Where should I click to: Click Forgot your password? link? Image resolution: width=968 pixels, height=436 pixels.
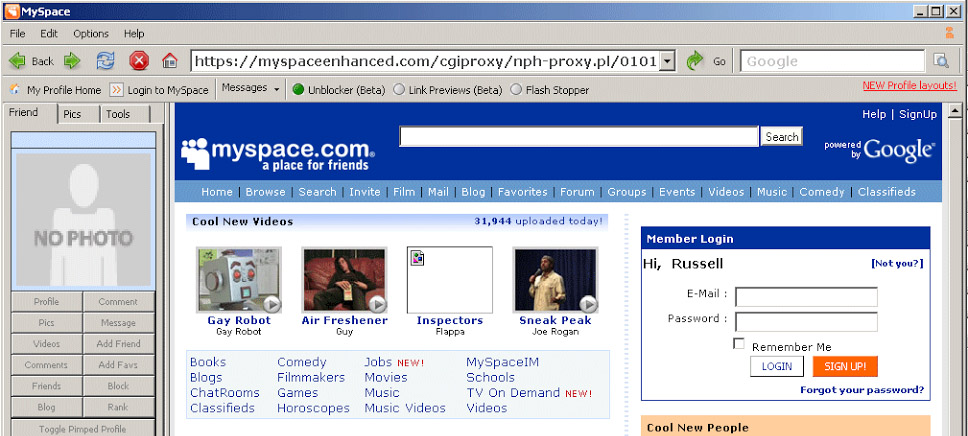coord(862,390)
